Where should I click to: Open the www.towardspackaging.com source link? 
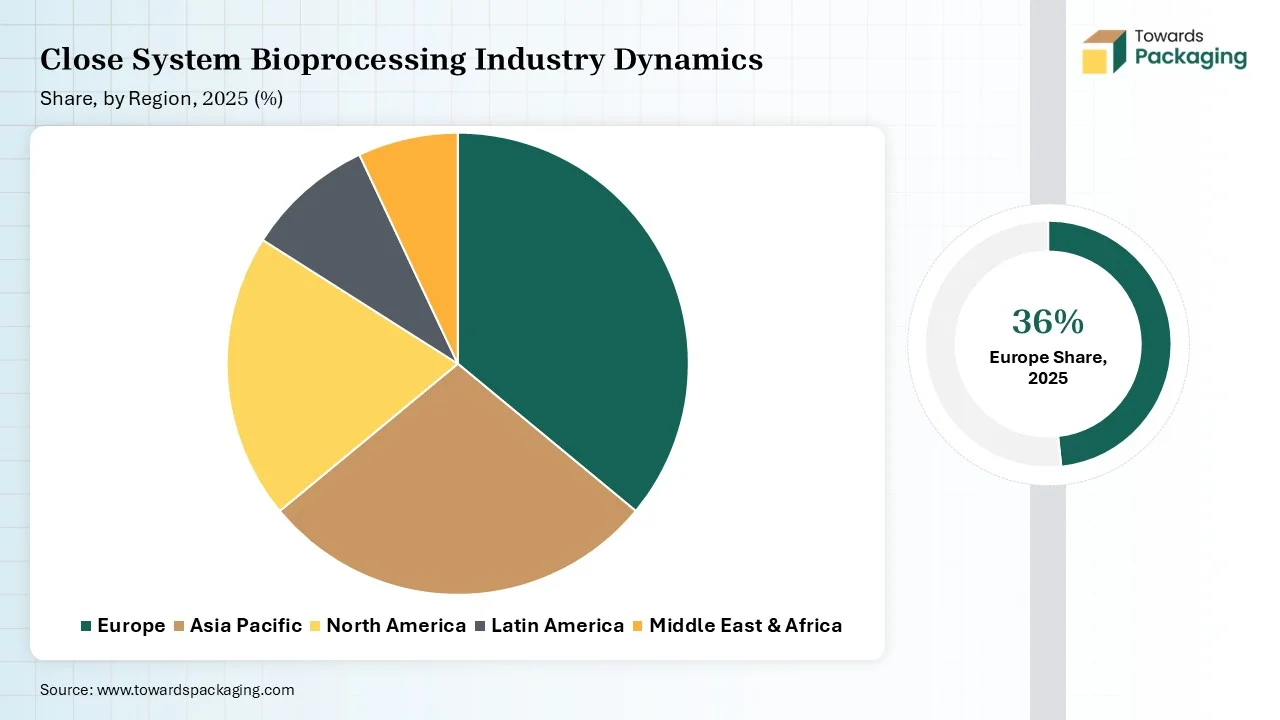coord(195,690)
